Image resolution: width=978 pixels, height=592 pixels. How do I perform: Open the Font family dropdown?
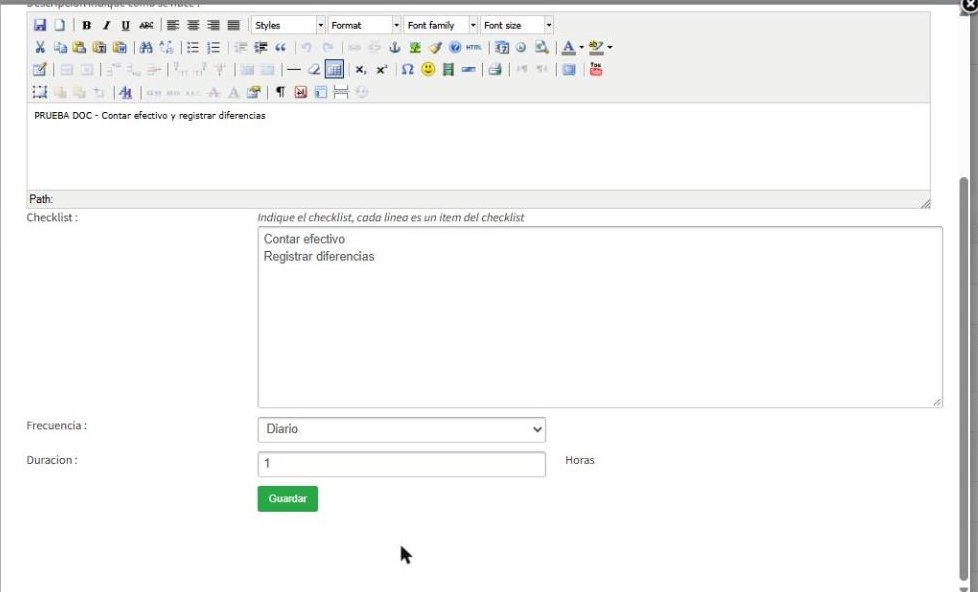point(441,26)
